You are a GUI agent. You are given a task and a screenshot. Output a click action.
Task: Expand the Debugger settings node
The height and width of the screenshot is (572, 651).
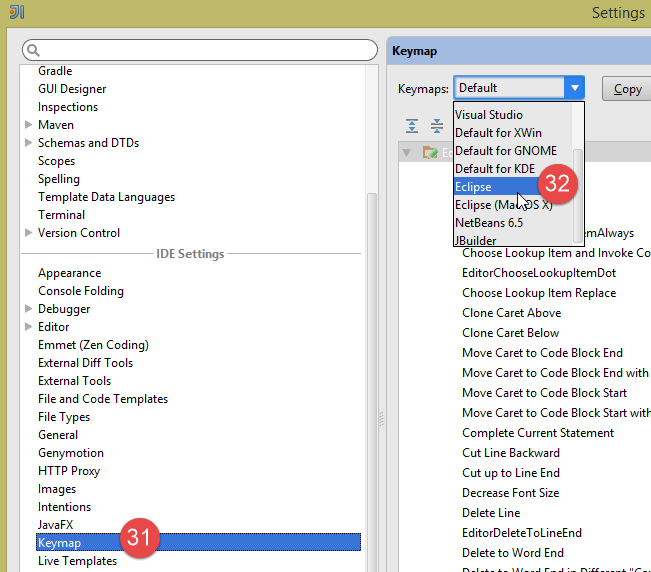[28, 309]
